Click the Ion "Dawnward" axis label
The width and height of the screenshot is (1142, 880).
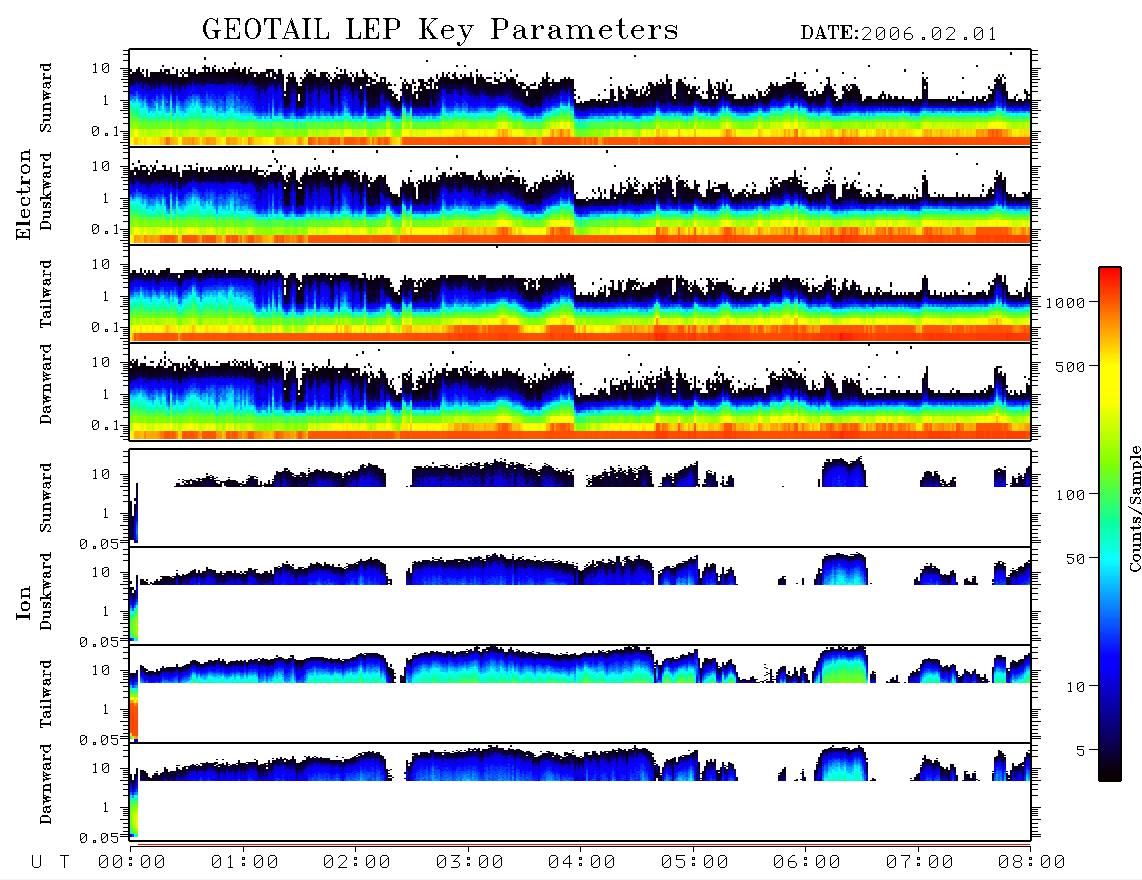(46, 784)
